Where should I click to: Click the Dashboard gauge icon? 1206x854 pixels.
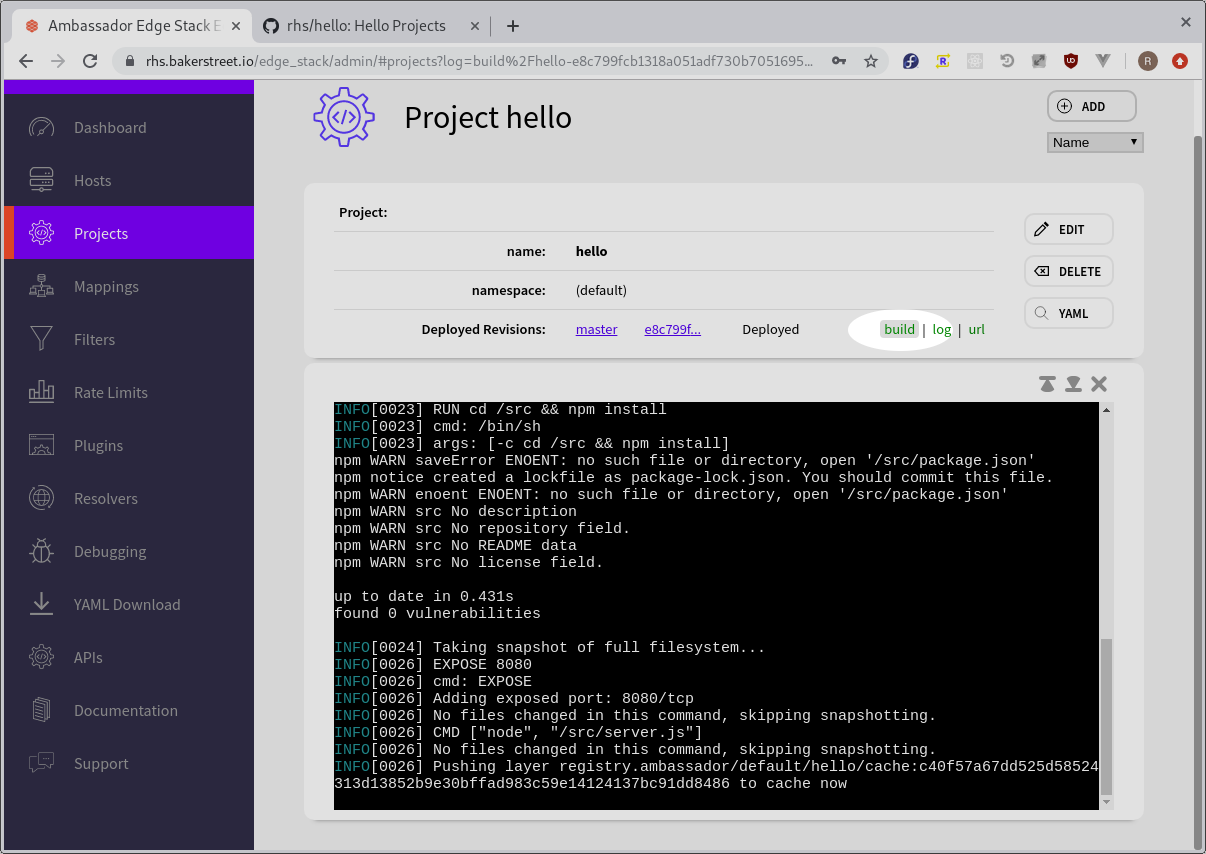click(41, 127)
